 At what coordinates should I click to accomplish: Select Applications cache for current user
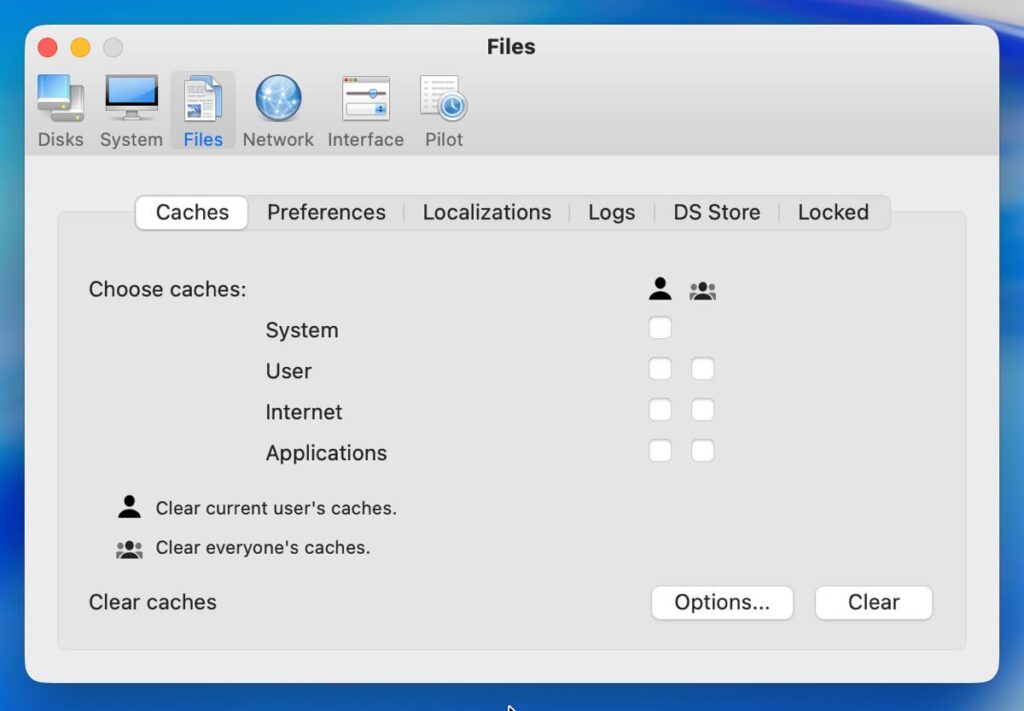tap(660, 451)
